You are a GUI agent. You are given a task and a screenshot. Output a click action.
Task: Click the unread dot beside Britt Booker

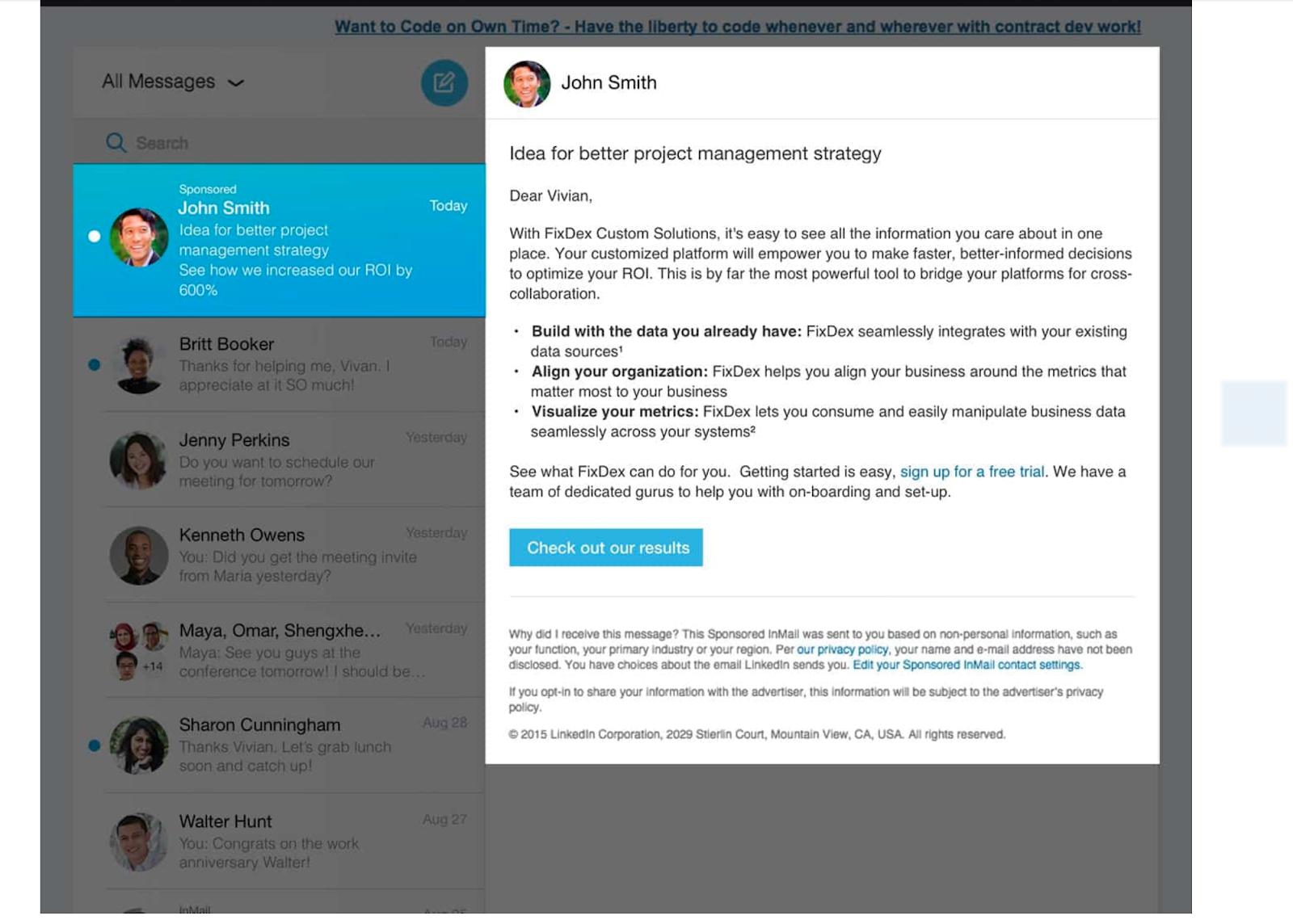tap(95, 365)
